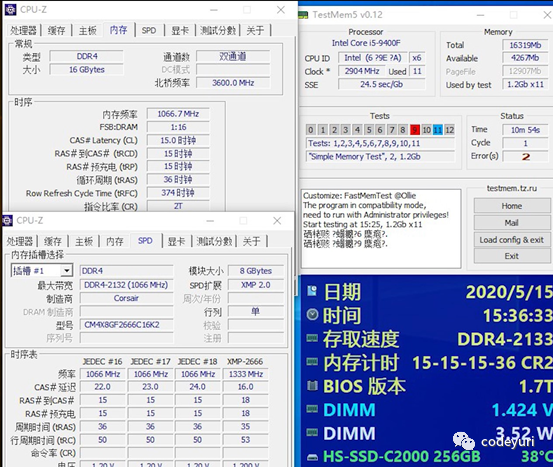Switch to 内存 tab in lower CPU-Z window
Image resolution: width=553 pixels, height=467 pixels.
[115, 242]
